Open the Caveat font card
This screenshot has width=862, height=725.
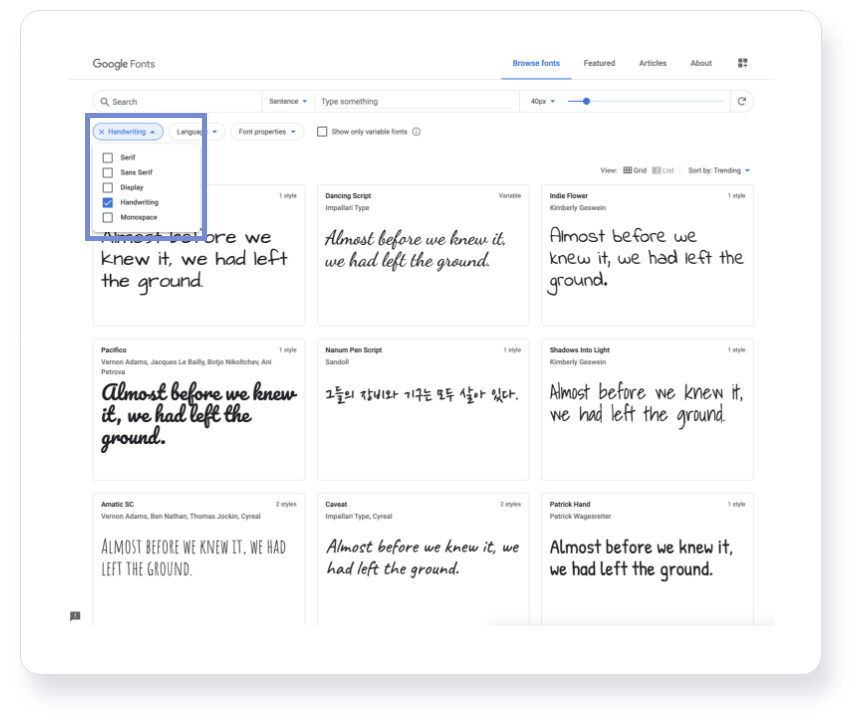423,560
